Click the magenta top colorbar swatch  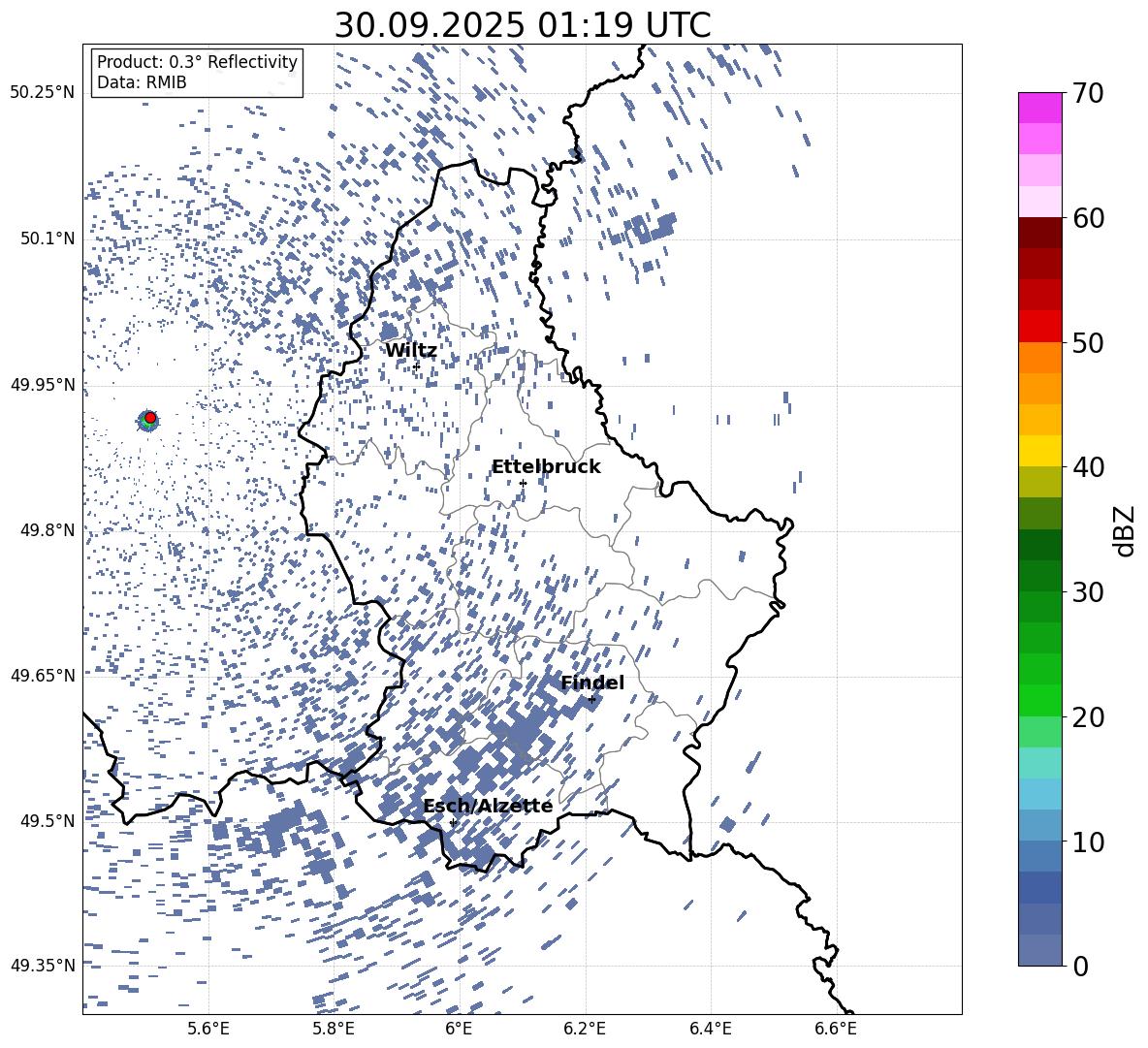tap(1040, 109)
